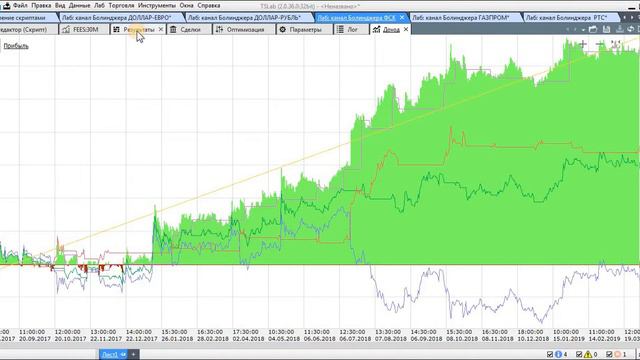
Task: Click the trash icon on Сделки tab
Action: (173, 29)
